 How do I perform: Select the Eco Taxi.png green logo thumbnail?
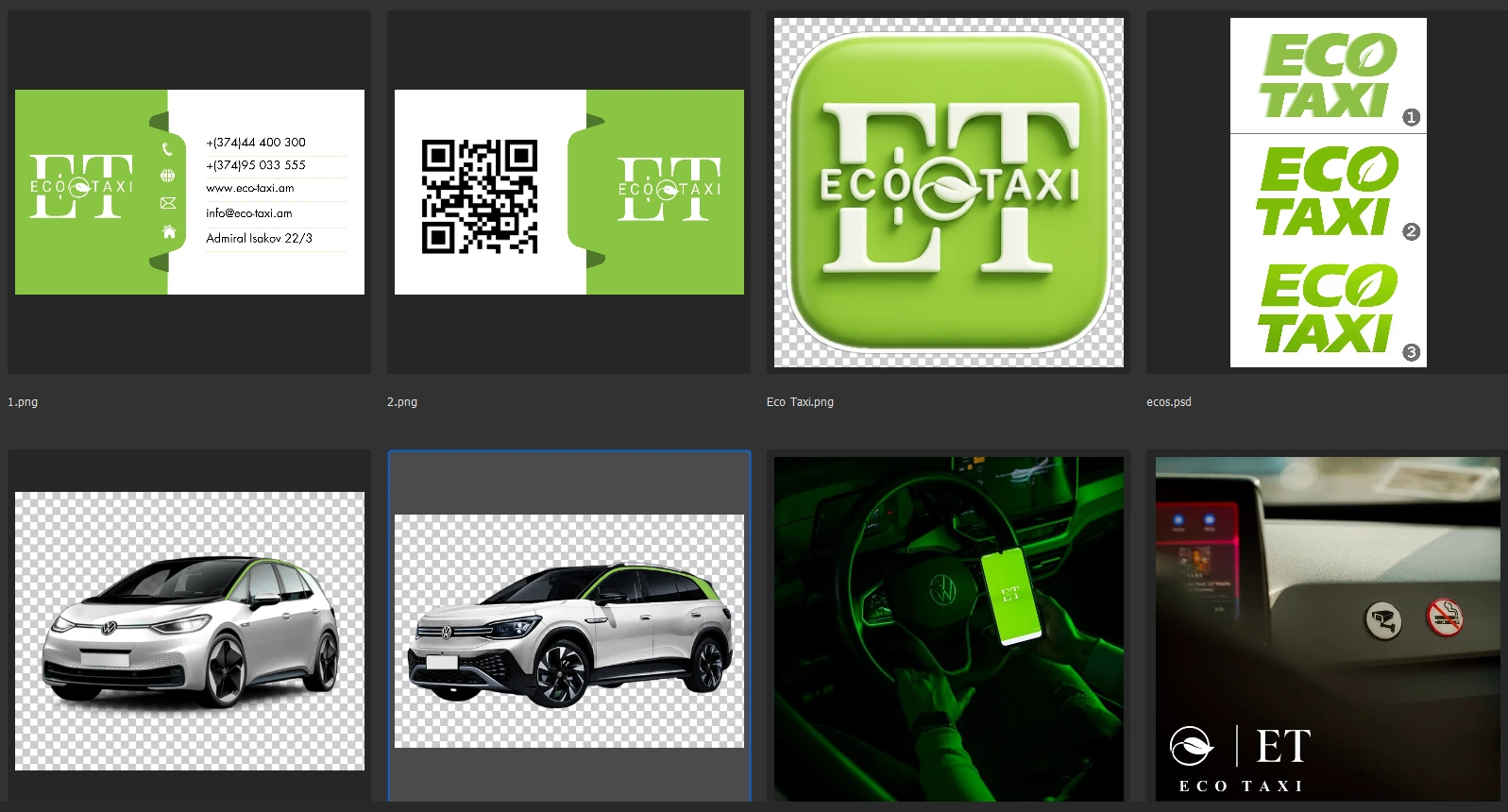pos(948,192)
